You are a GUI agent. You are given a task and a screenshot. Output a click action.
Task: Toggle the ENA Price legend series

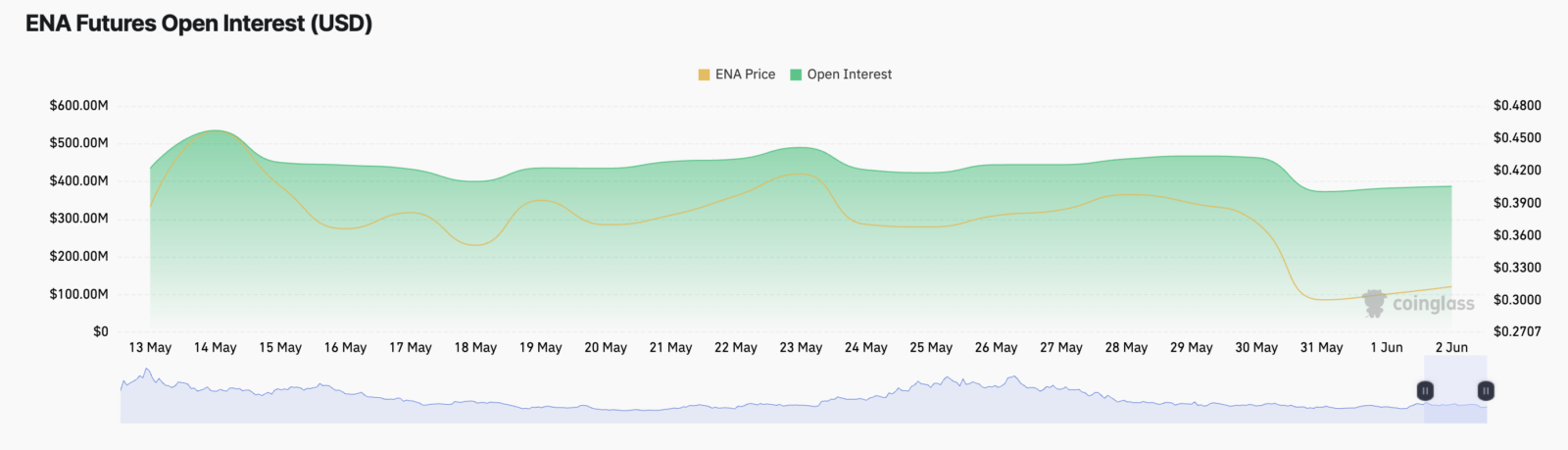coord(736,75)
